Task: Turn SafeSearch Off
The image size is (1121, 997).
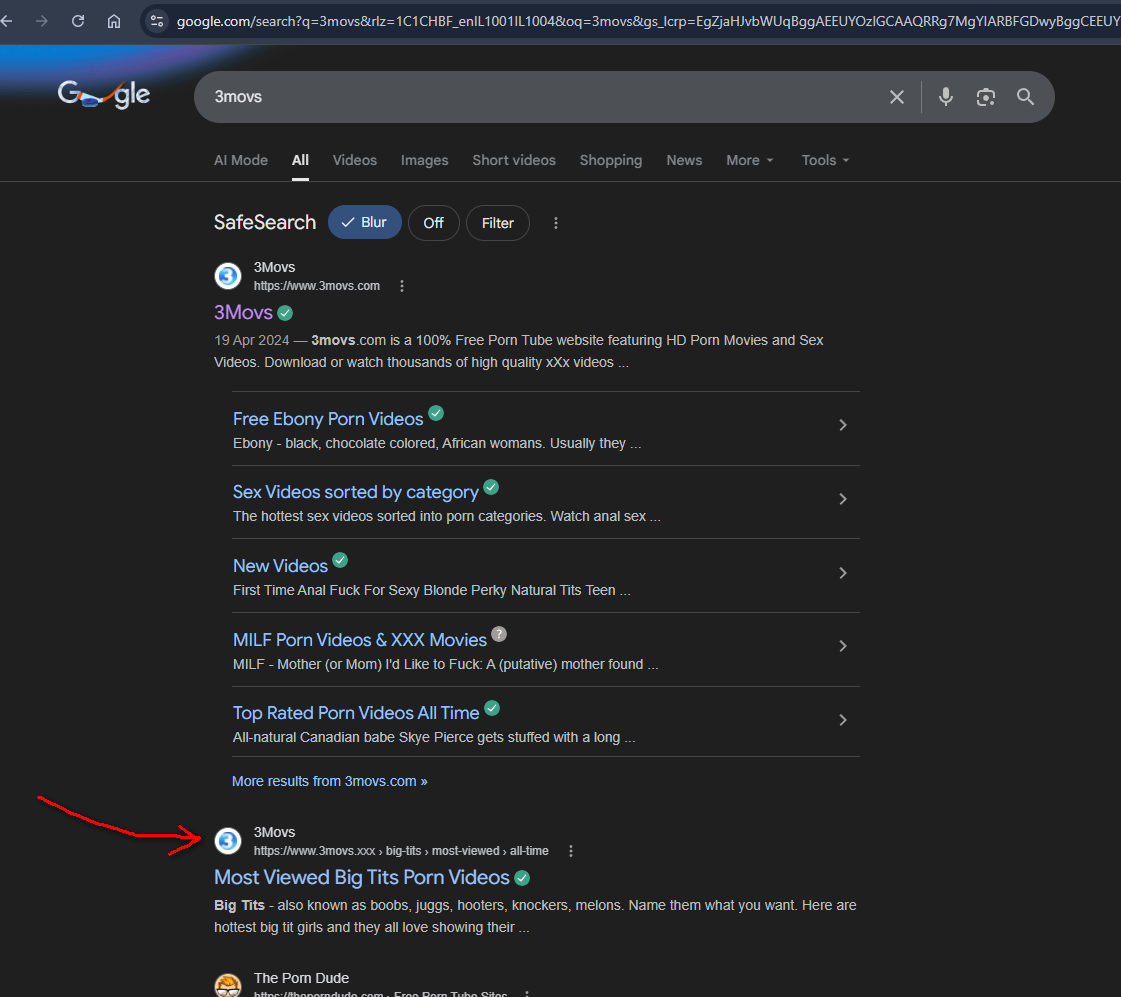Action: [433, 223]
